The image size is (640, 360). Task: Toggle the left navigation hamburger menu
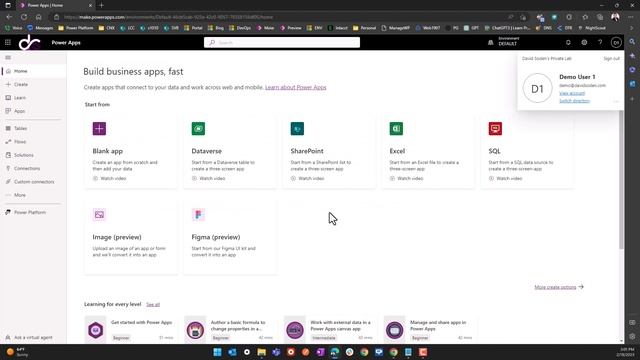pyautogui.click(x=8, y=58)
